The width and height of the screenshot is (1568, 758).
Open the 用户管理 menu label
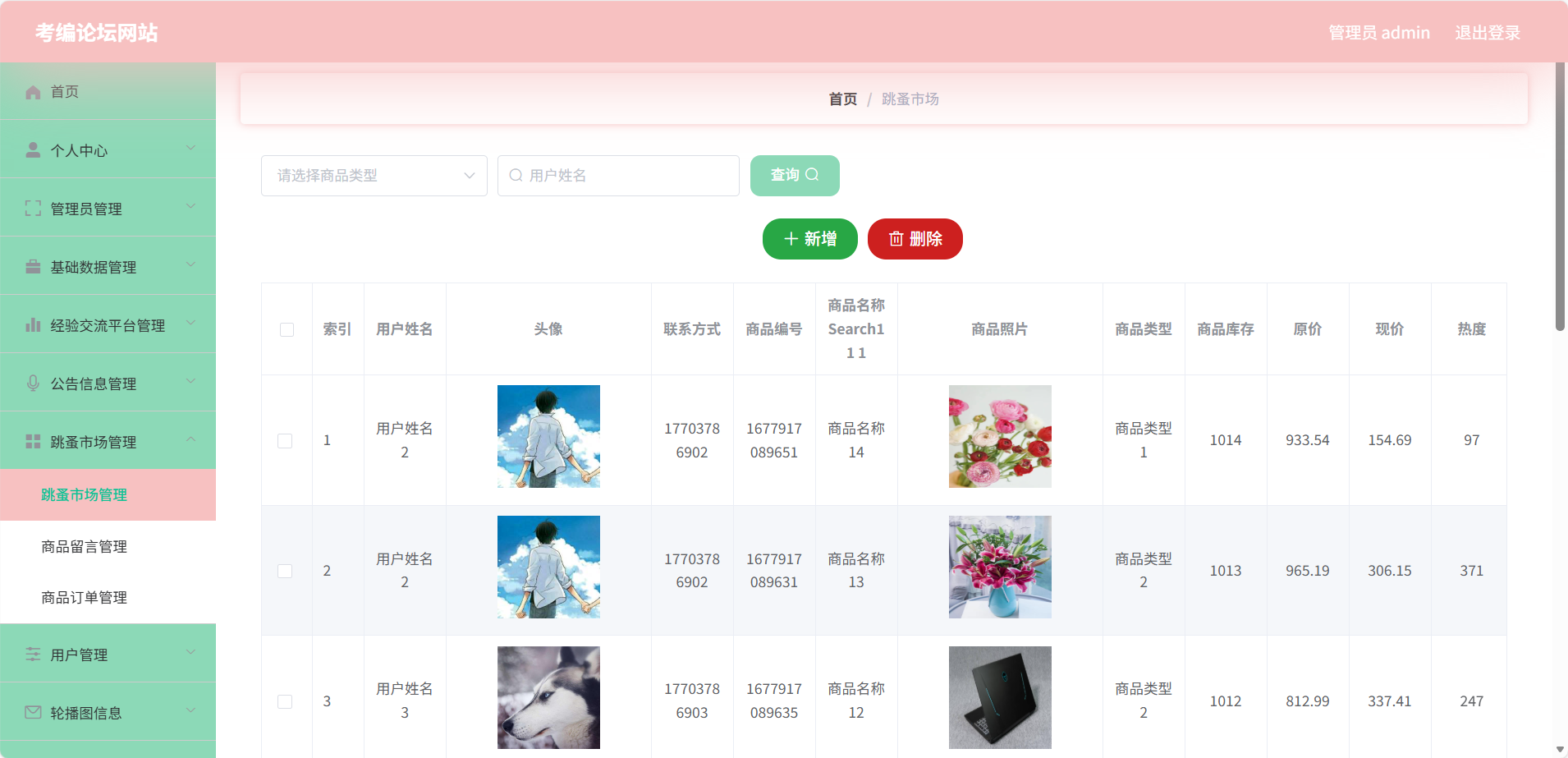coord(79,655)
